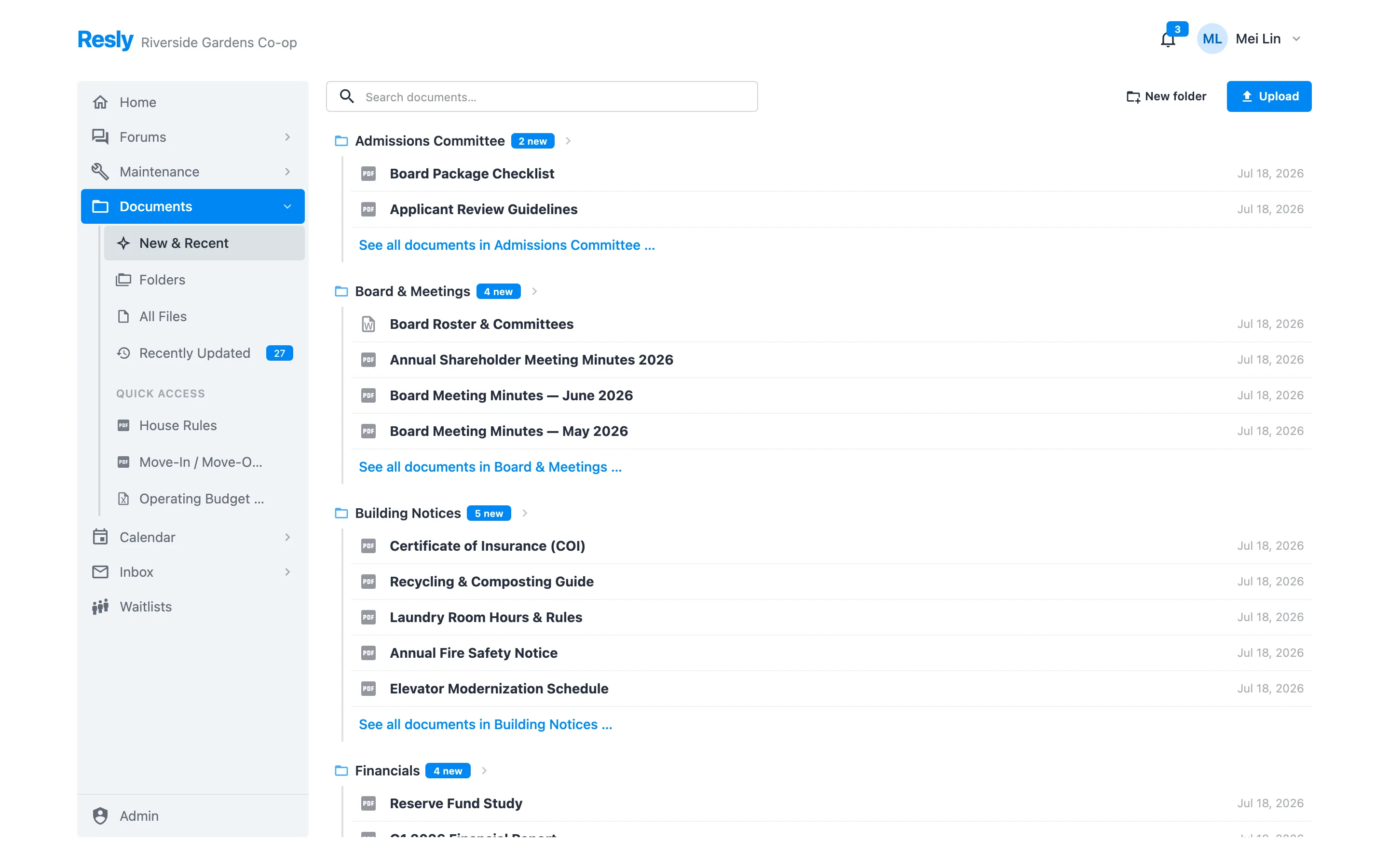Open Certificate of Insurance (COI) document

coord(831,545)
